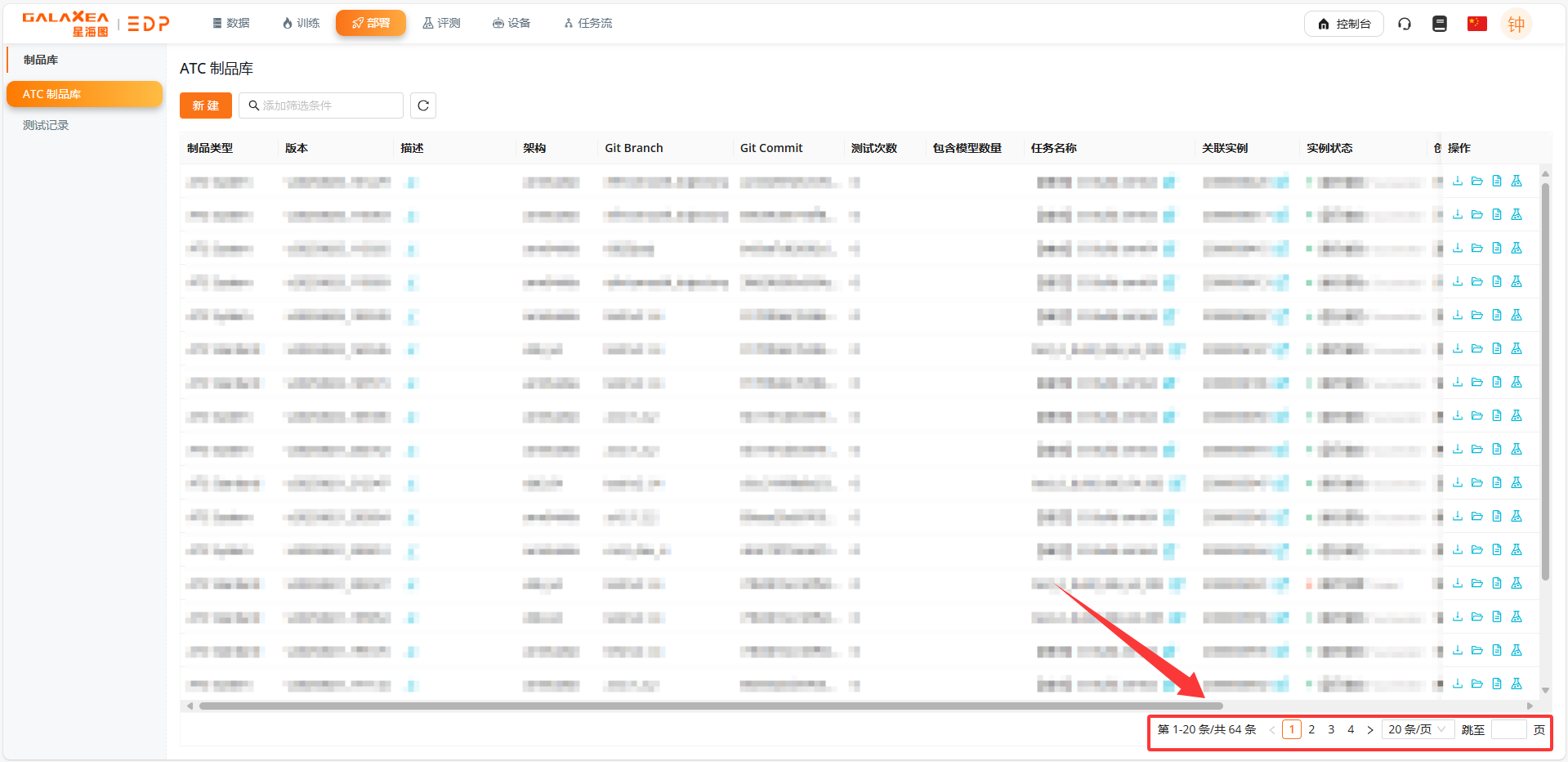This screenshot has width=1568, height=762.
Task: Click the 控制台 button in the header
Action: tap(1343, 24)
